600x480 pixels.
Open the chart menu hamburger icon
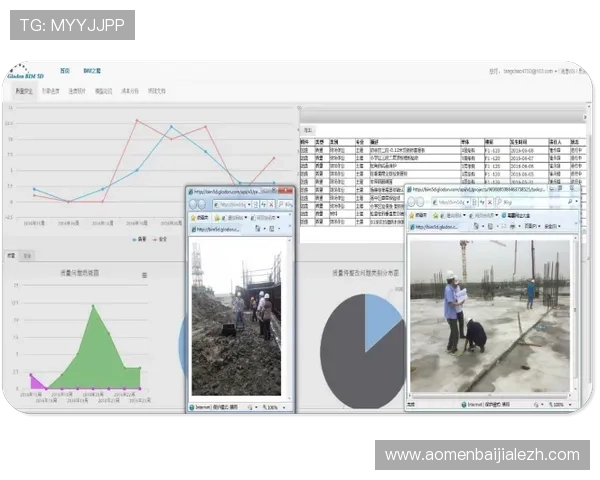click(145, 275)
